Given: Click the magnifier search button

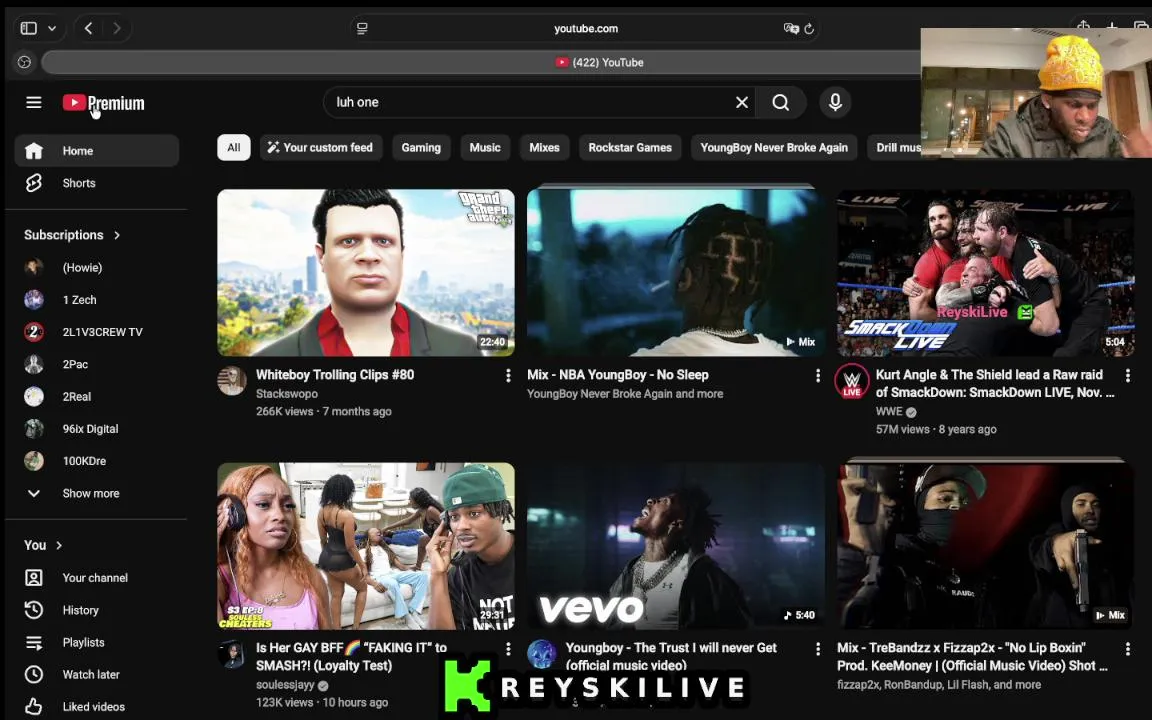Looking at the screenshot, I should (x=781, y=103).
